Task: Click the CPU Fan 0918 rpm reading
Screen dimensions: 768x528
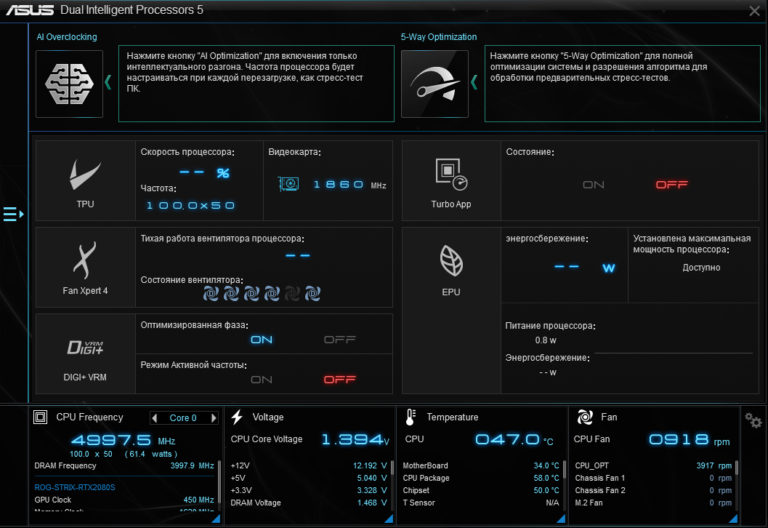Action: click(x=689, y=439)
